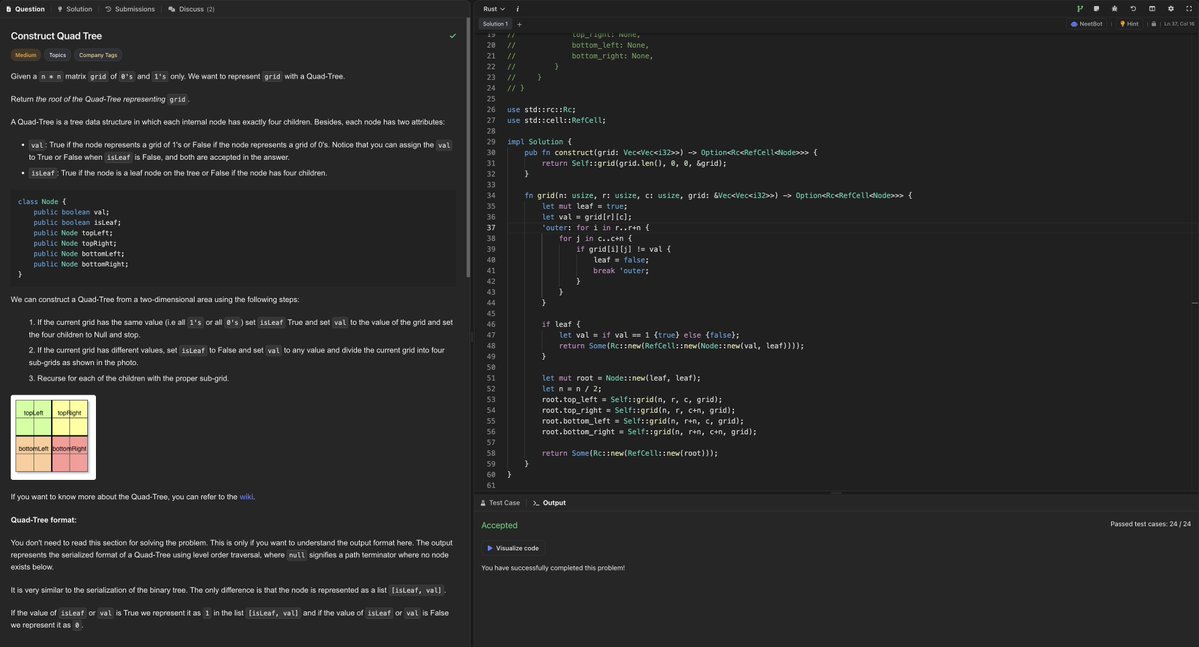Screen dimensions: 1199x647
Task: Click the green solved checkmark
Action: 453,36
